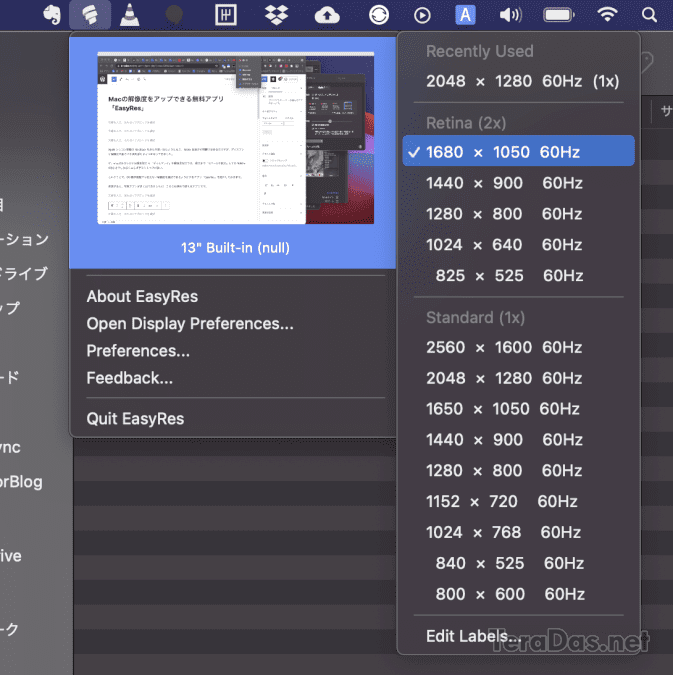The image size is (673, 675).
Task: Click Quit EasyRes
Action: [x=135, y=419]
